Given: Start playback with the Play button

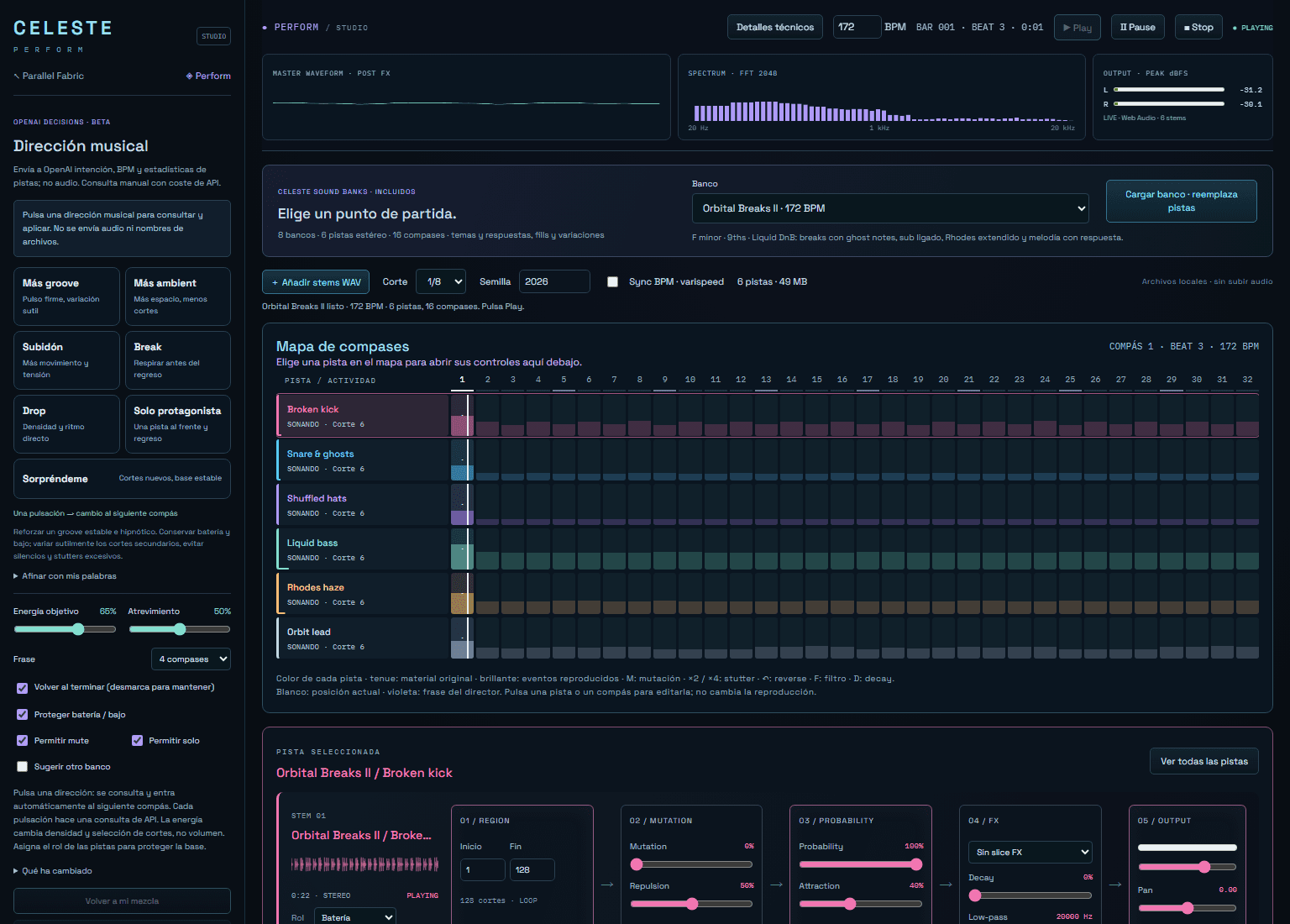Looking at the screenshot, I should [1077, 28].
